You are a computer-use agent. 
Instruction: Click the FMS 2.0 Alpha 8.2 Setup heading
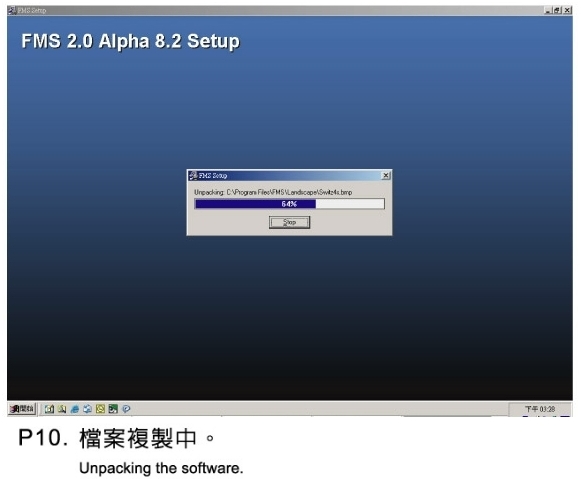pos(131,41)
